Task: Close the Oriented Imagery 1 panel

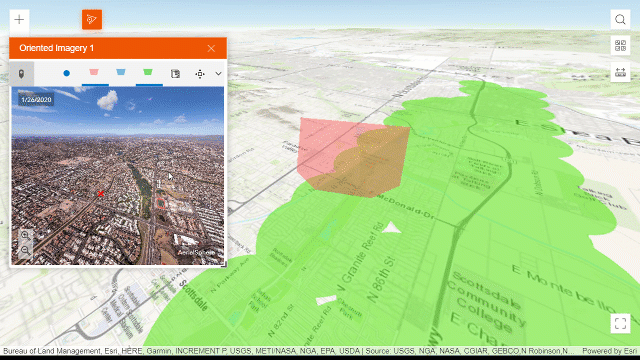Action: pyautogui.click(x=211, y=49)
